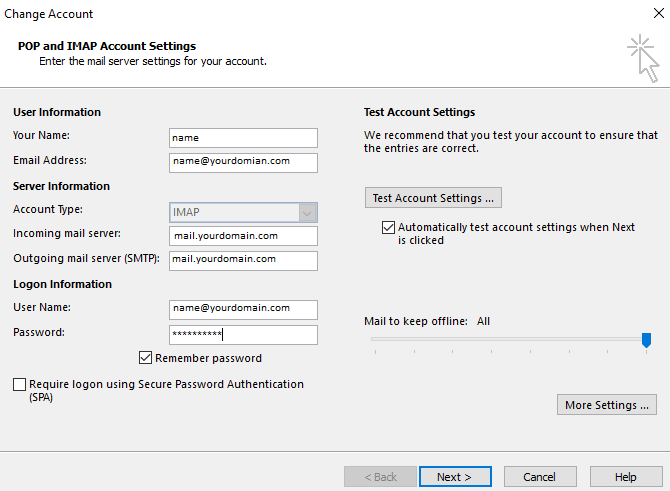Click the 'Mail to keep offline:' label
670x491 pixels.
click(x=416, y=321)
